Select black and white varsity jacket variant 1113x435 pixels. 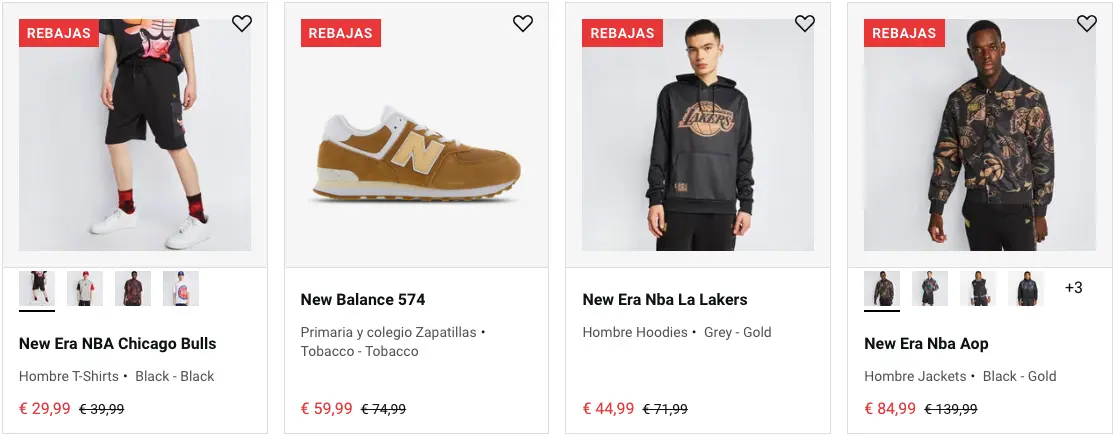point(978,289)
